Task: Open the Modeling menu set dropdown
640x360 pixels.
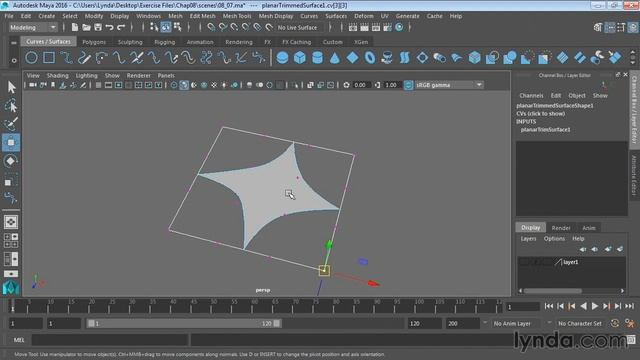Action: (33, 27)
